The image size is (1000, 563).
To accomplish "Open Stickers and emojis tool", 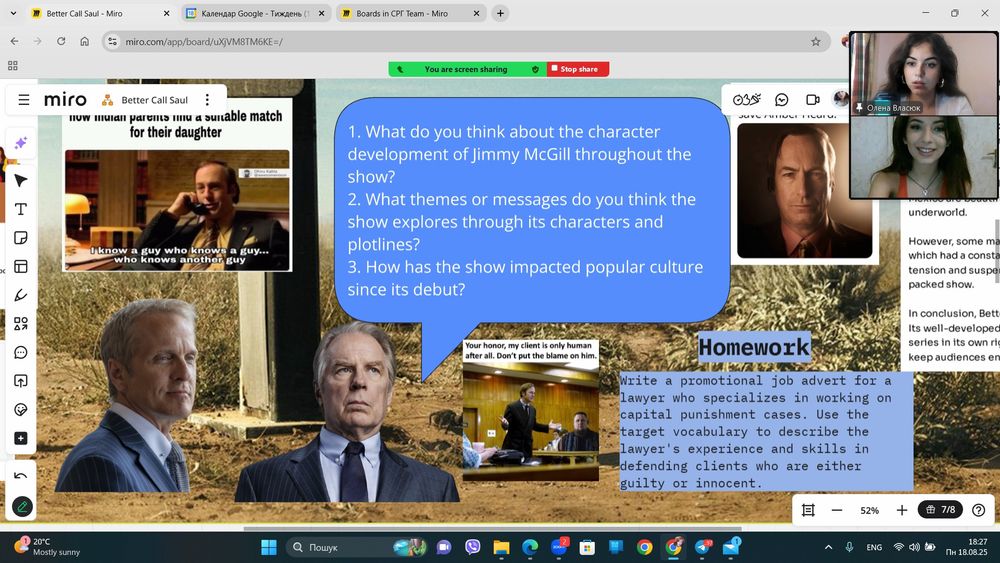I will 20,409.
